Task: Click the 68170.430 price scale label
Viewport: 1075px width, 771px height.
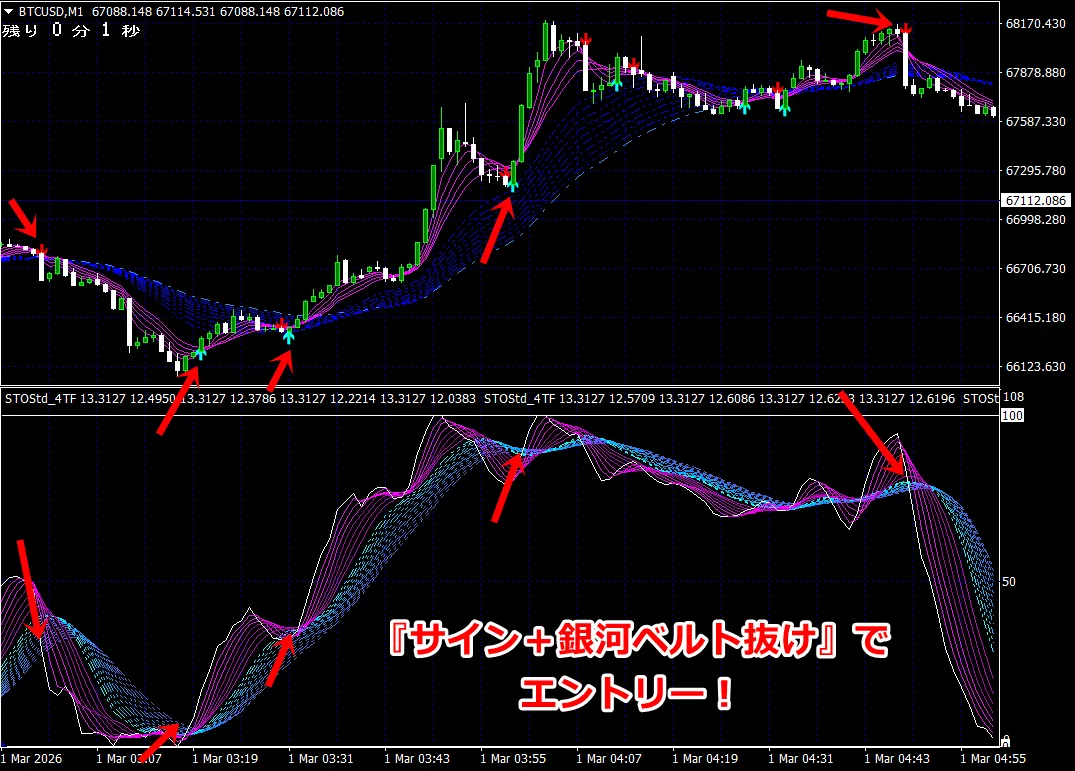Action: [x=1036, y=23]
